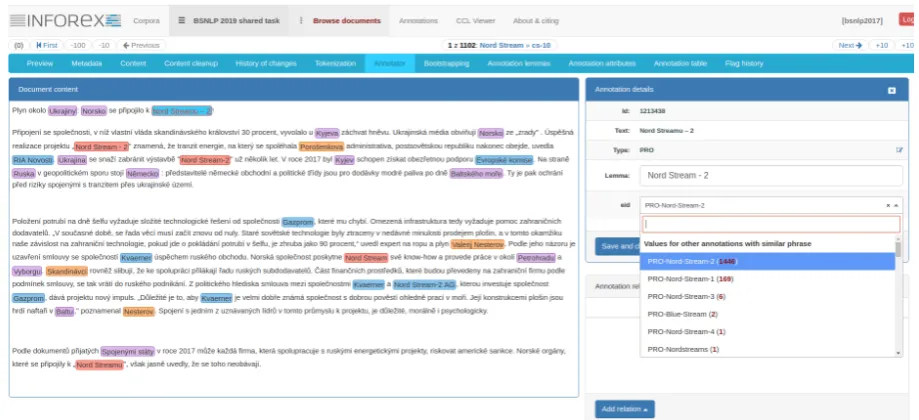919x420 pixels.
Task: Select the Vyborgu annotation
Action: click(x=27, y=272)
